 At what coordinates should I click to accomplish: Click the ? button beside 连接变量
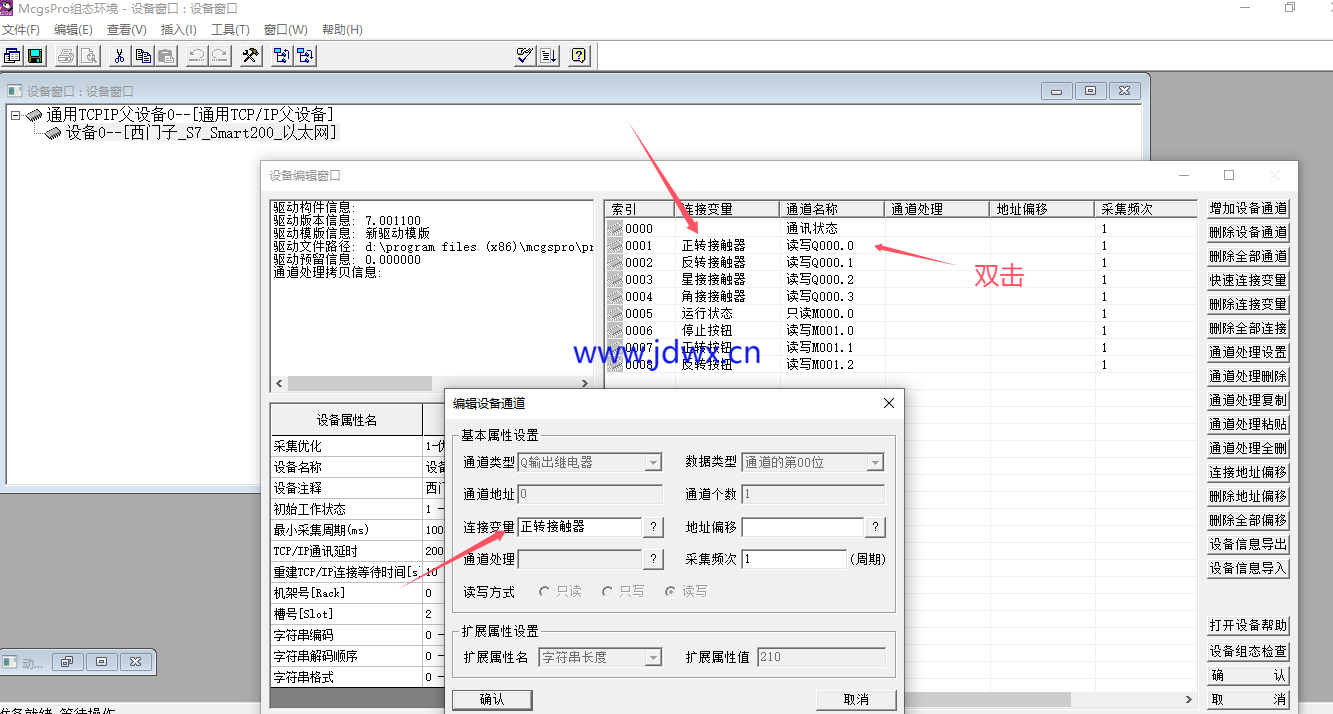click(654, 527)
